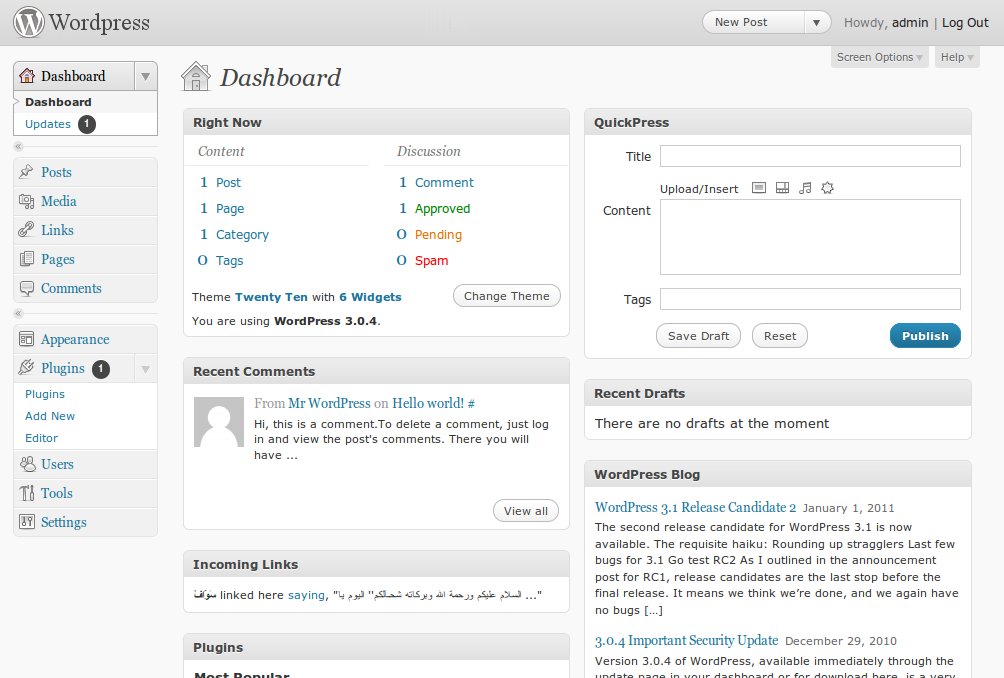Toggle the Dashboard menu arrow in sidebar
The height and width of the screenshot is (678, 1004).
pos(145,76)
